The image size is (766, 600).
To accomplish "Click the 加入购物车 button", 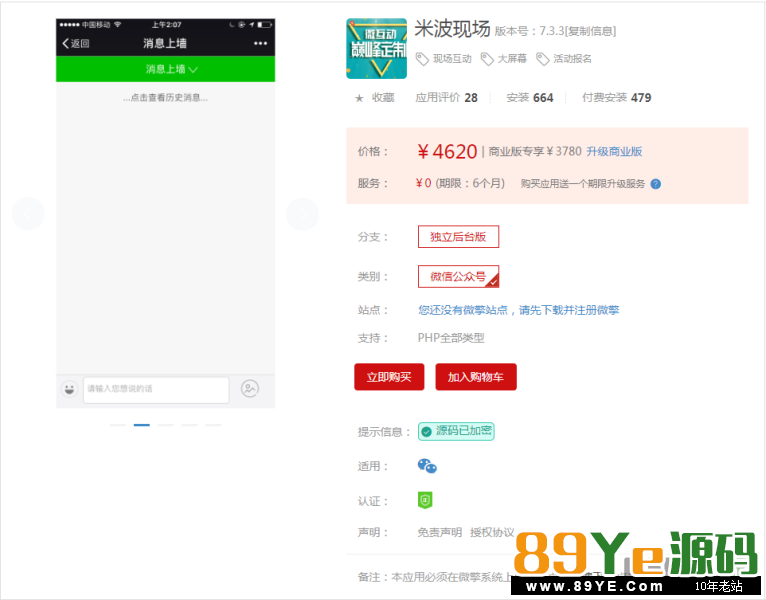I will tap(476, 377).
